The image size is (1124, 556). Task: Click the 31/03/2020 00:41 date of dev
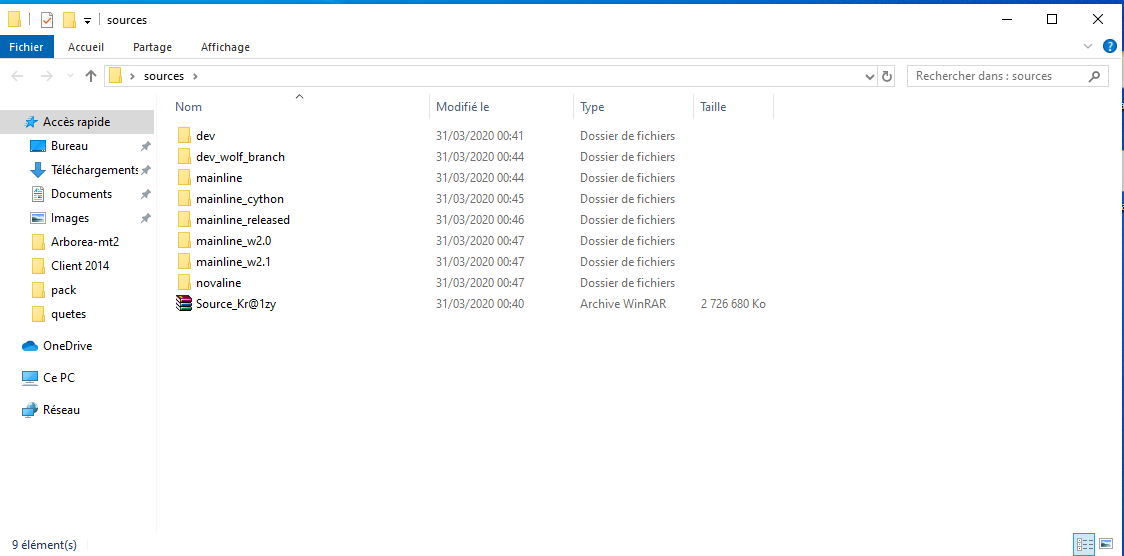click(480, 135)
